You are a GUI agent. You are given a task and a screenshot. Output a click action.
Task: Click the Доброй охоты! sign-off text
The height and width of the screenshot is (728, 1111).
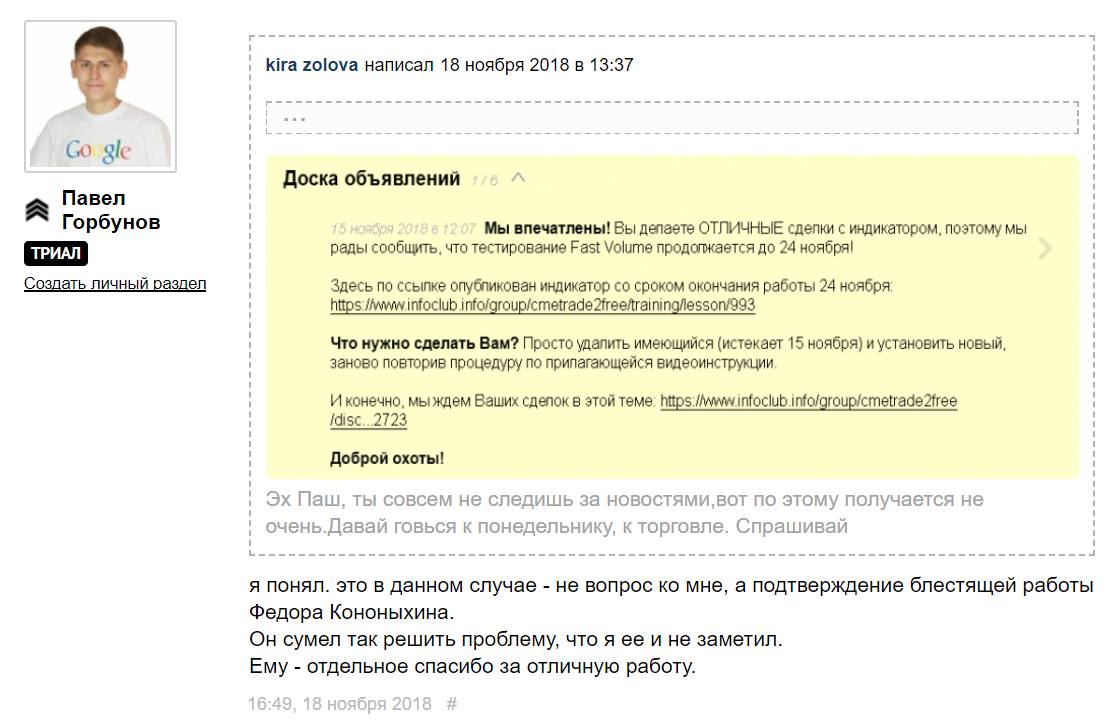tap(387, 459)
